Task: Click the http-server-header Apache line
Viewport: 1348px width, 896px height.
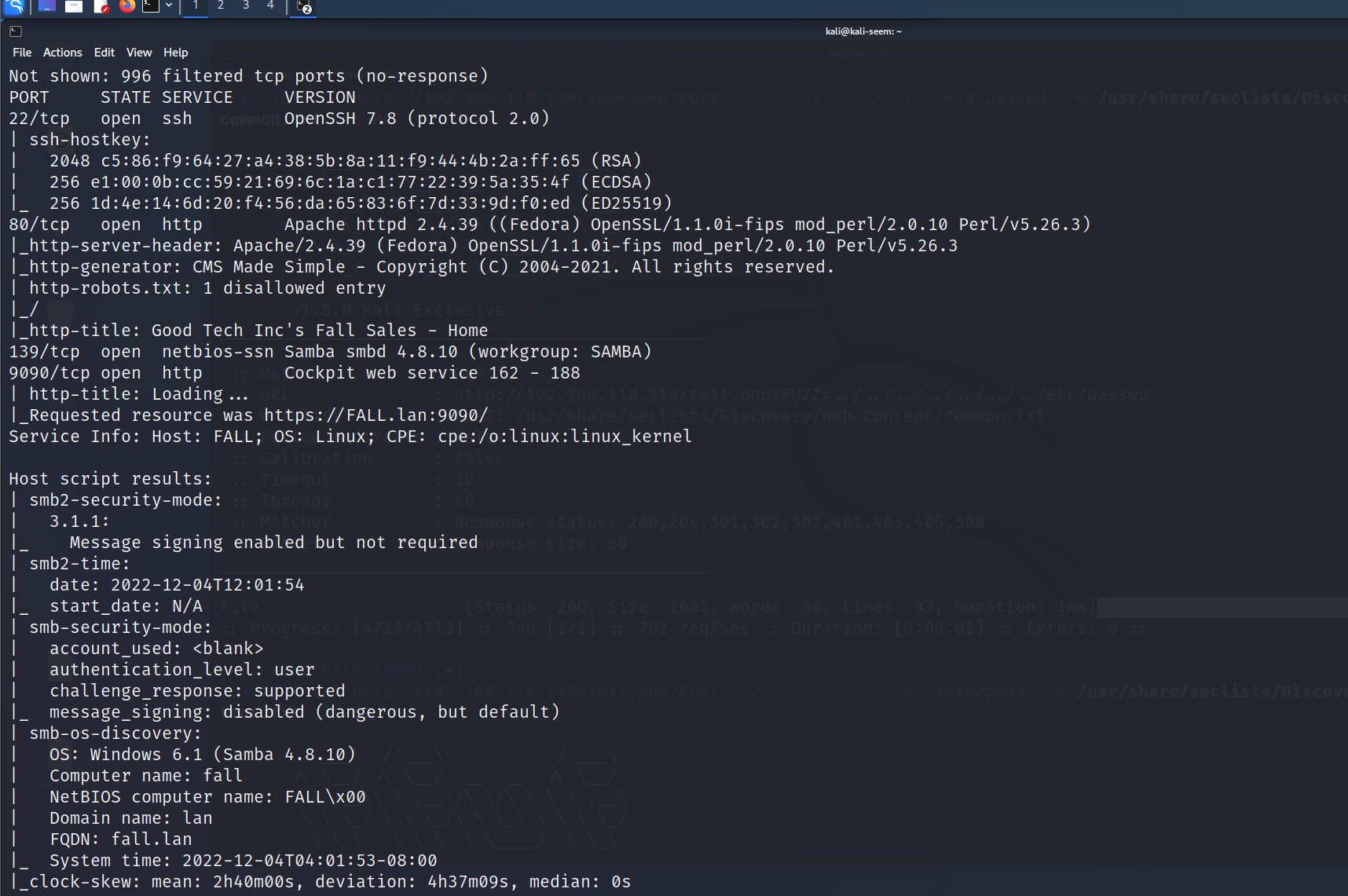Action: click(x=484, y=246)
